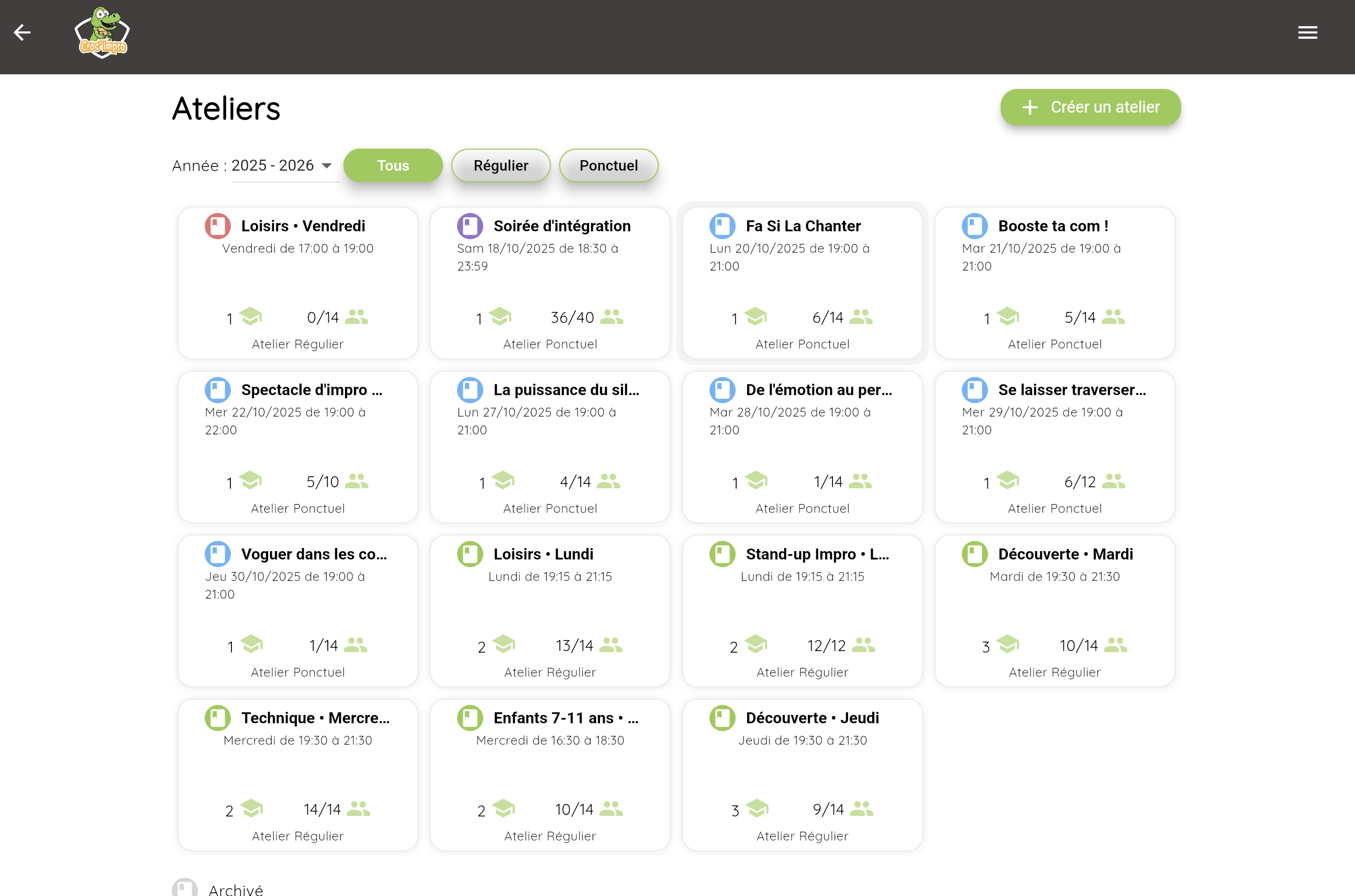Click the participants icon on Fa Si La Chanter
Image resolution: width=1355 pixels, height=896 pixels.
tap(861, 317)
